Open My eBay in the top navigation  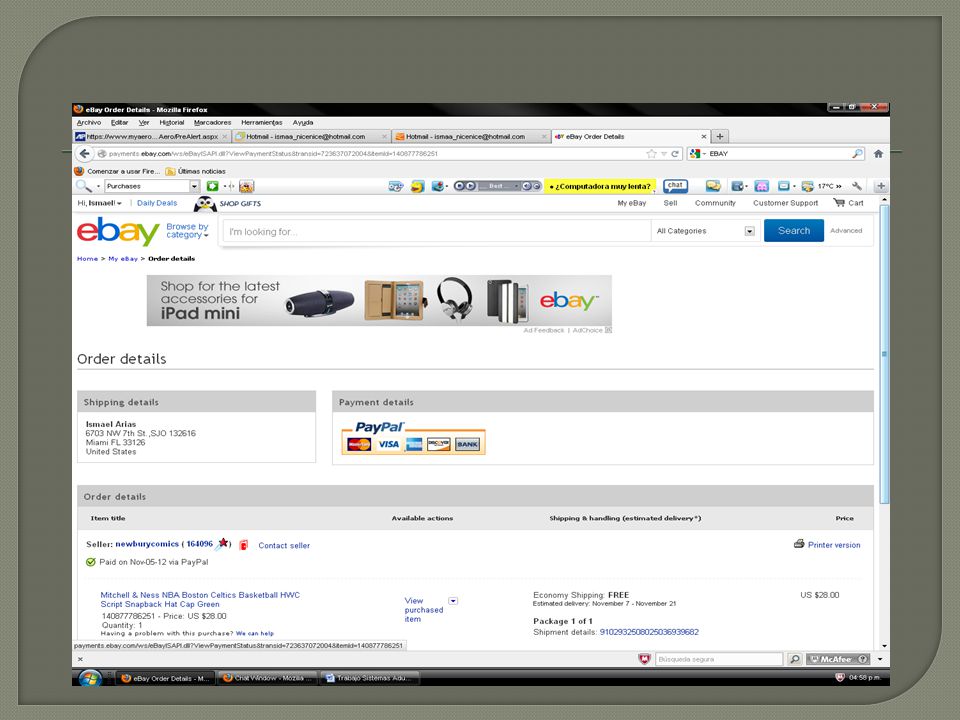coord(632,203)
